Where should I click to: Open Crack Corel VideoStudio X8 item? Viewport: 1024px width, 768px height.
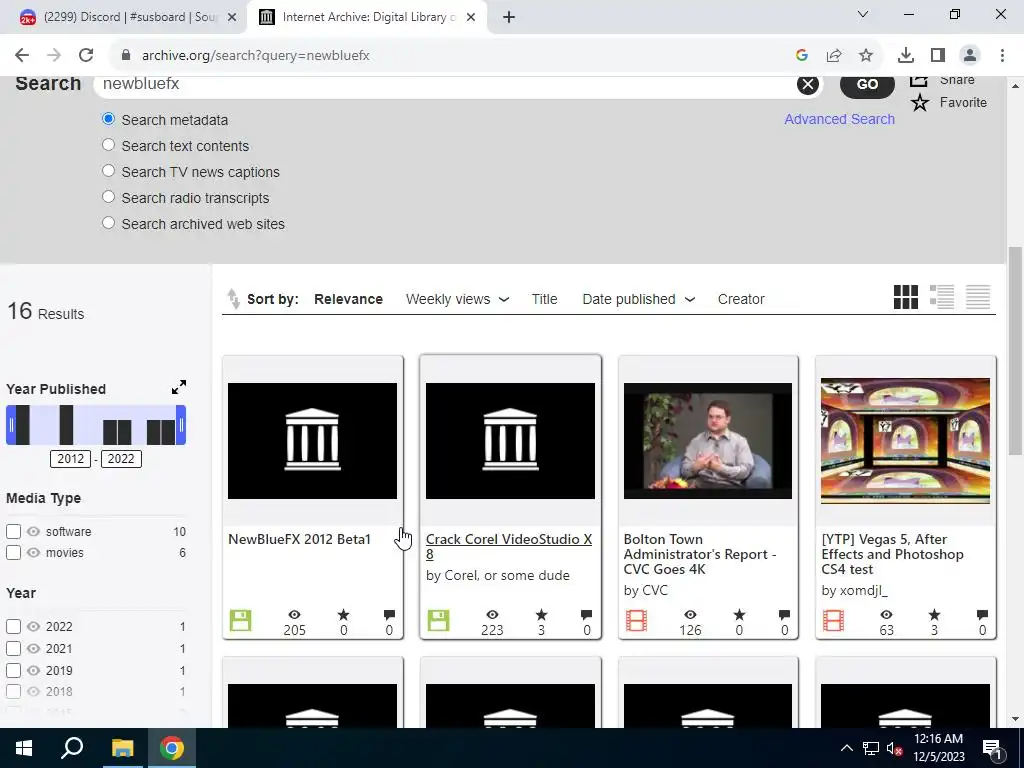click(x=509, y=547)
